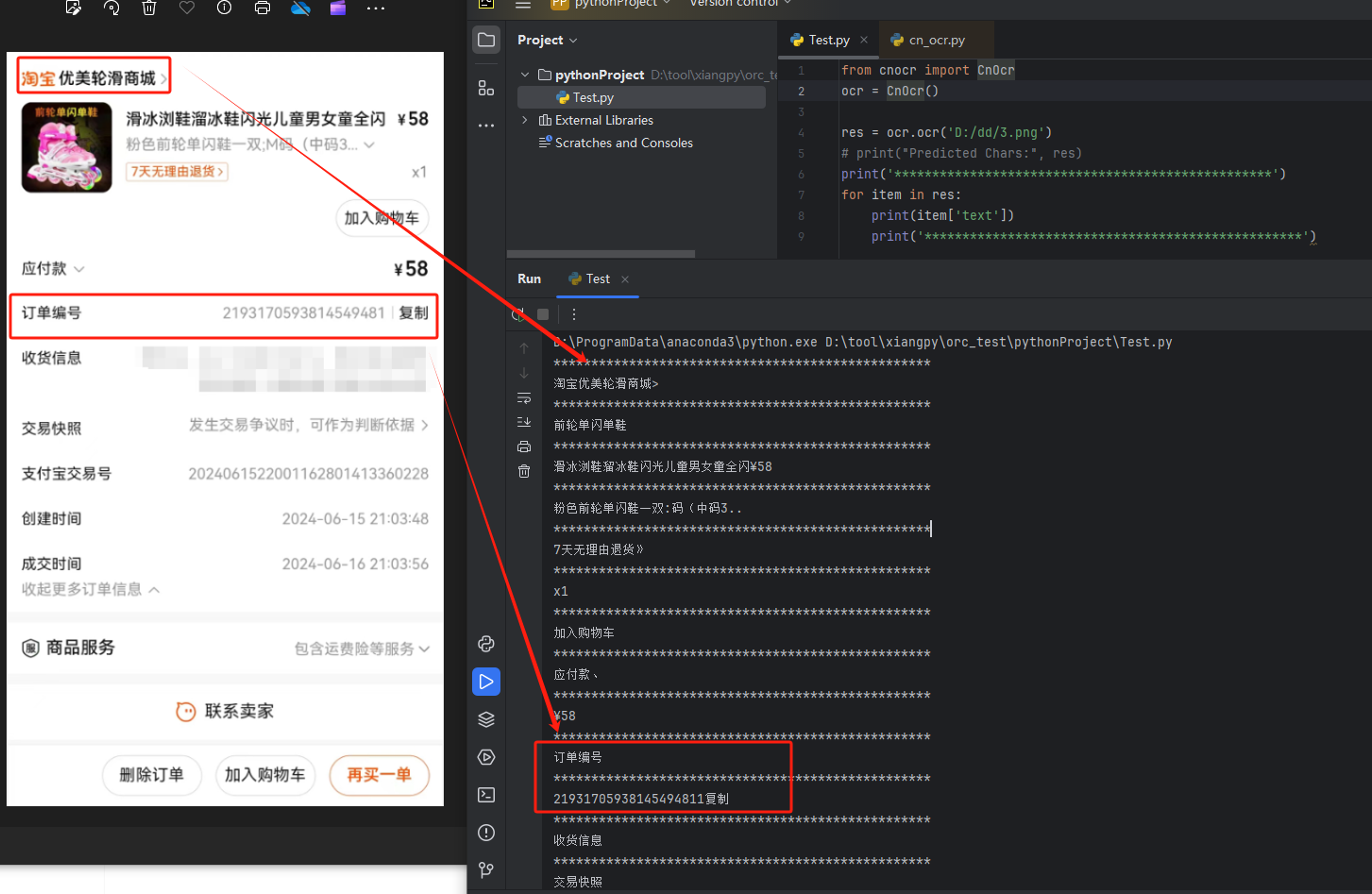Open the Python Packages layers icon
The height and width of the screenshot is (894, 1372).
coord(486,719)
